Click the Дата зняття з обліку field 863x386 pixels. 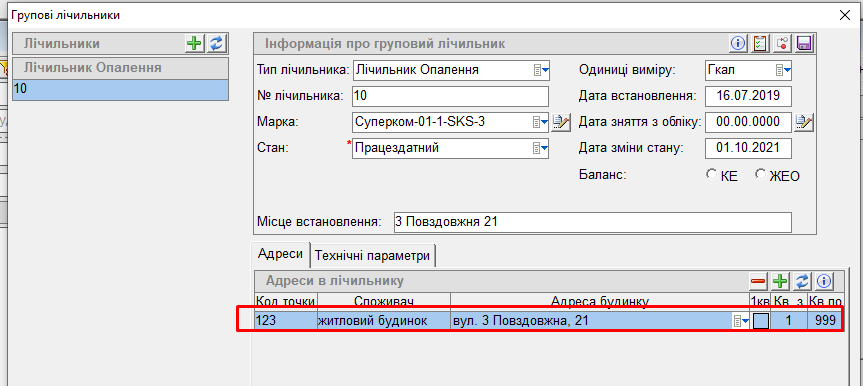click(x=748, y=122)
